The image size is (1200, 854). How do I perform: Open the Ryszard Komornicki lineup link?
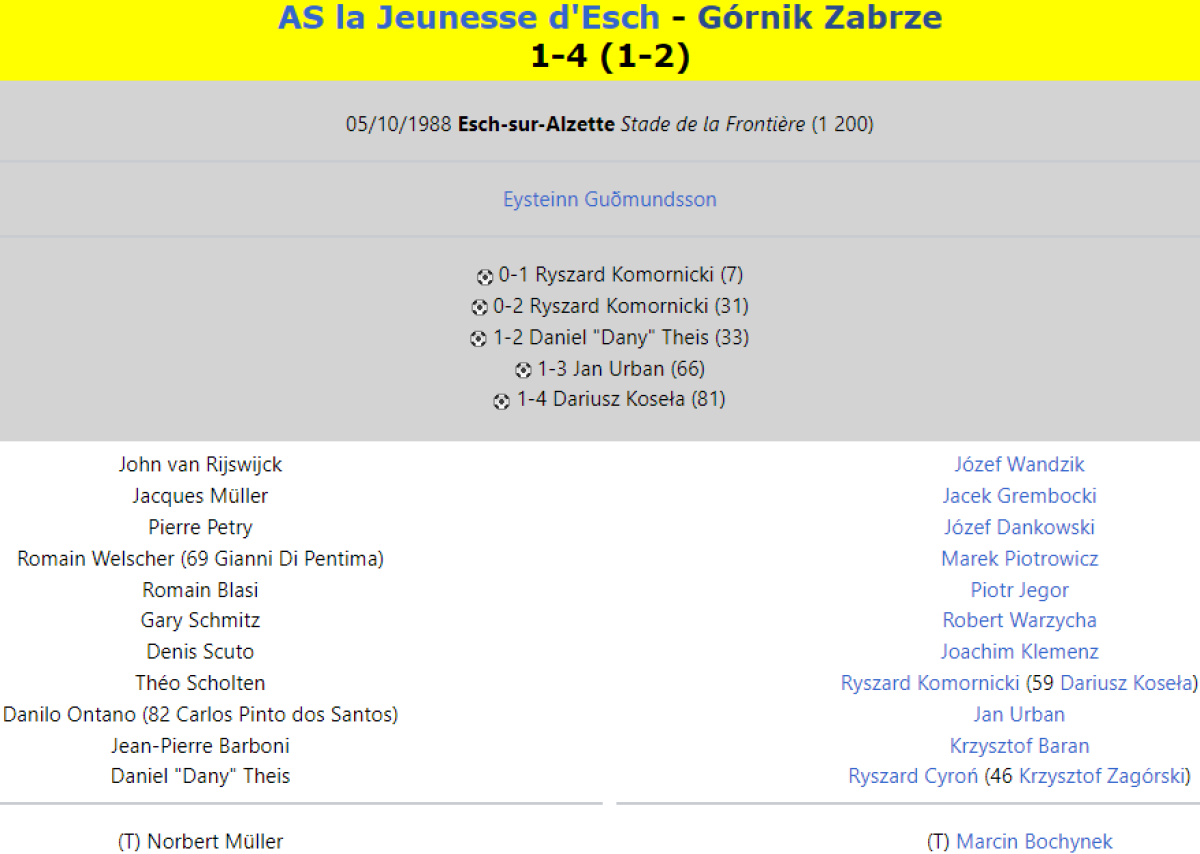coord(930,683)
